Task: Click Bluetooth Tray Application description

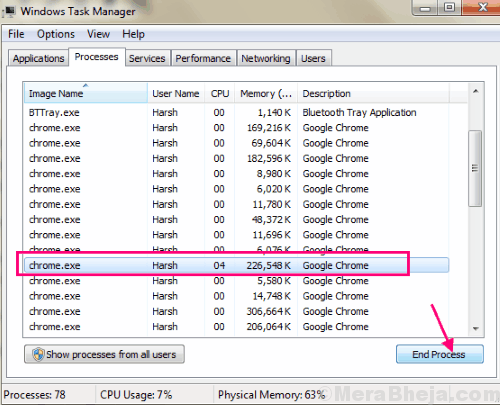Action: coord(359,113)
